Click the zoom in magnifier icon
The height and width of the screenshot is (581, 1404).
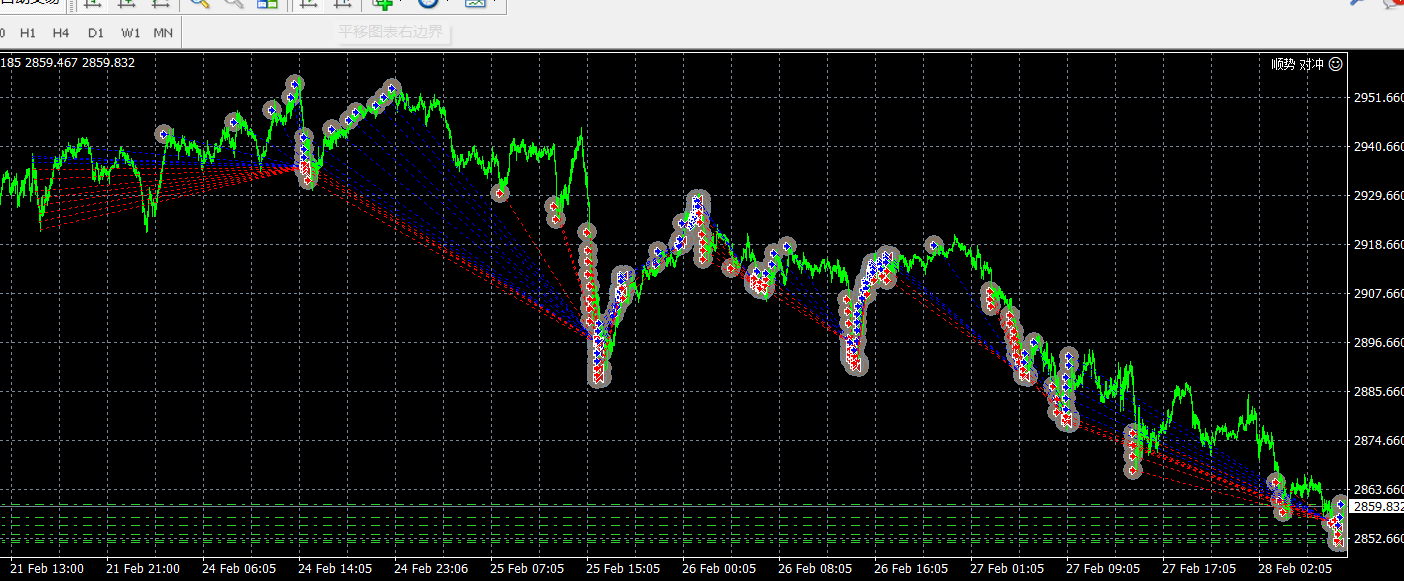200,3
